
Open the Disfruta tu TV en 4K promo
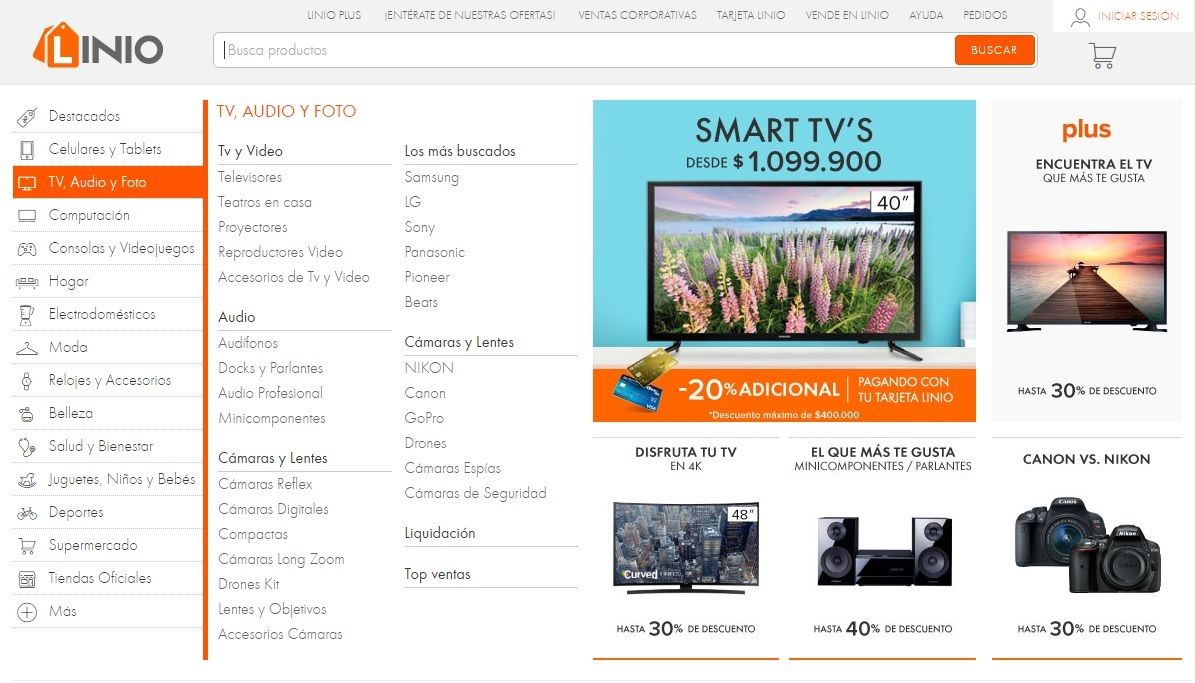coord(686,547)
